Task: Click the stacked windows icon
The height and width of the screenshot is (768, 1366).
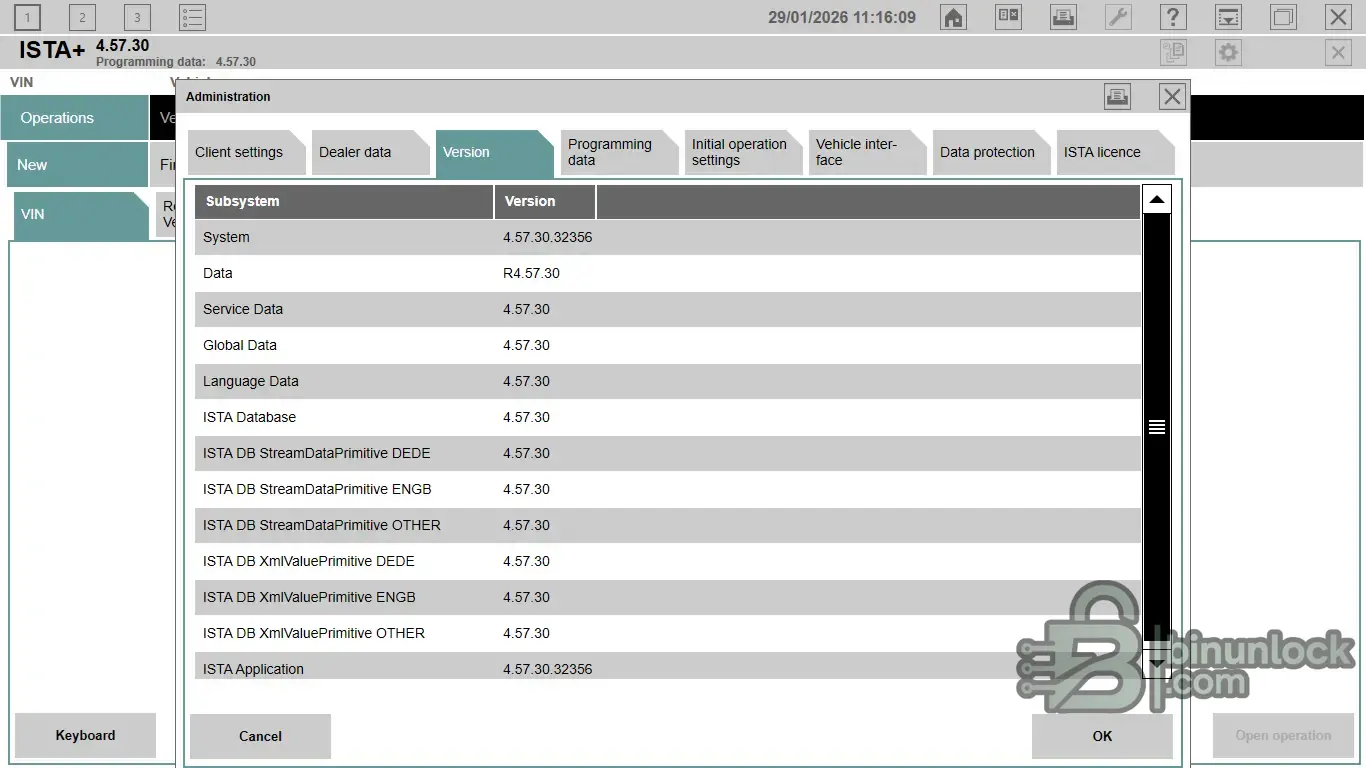Action: tap(1283, 17)
